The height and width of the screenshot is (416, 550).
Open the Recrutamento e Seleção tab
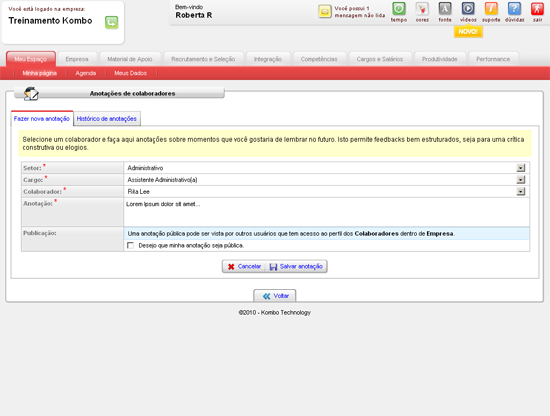203,59
